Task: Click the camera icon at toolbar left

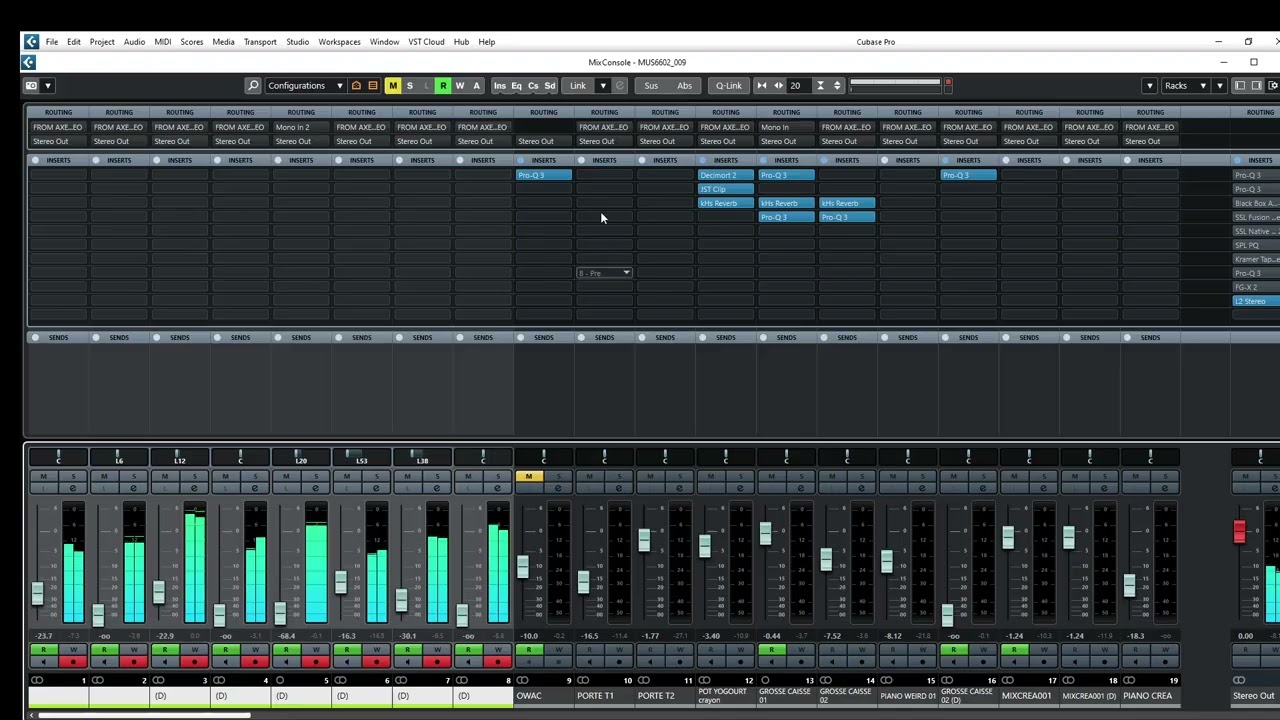Action: click(x=31, y=86)
